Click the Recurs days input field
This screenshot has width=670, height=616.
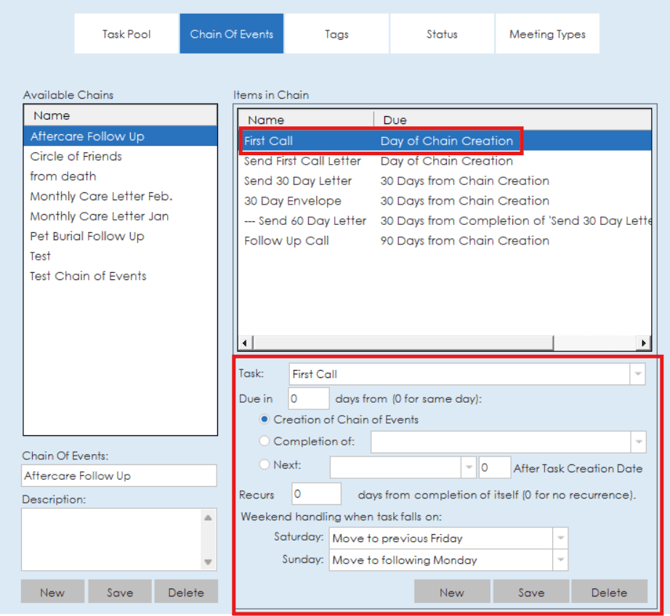click(x=316, y=494)
